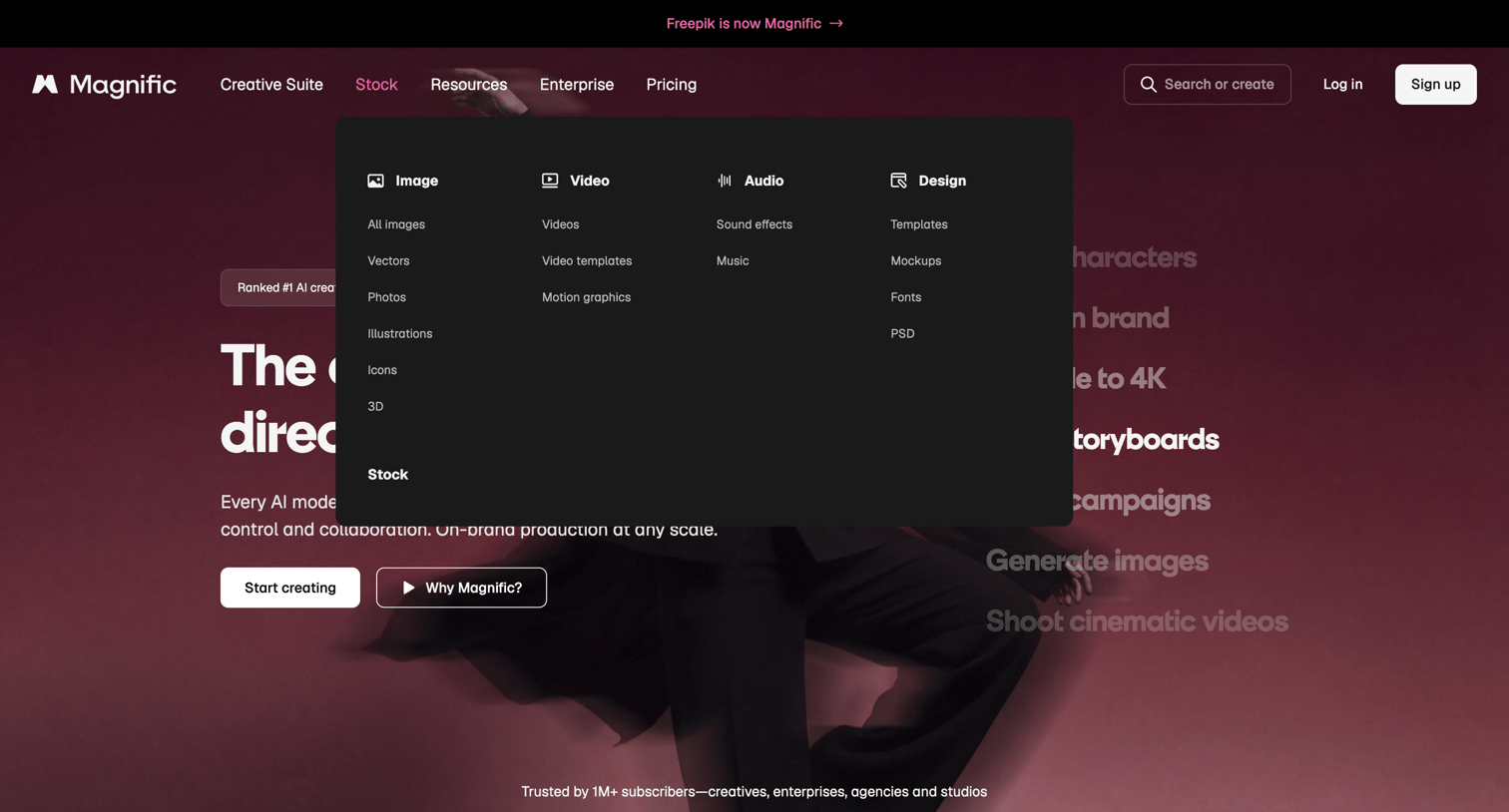Viewport: 1509px width, 812px height.
Task: Click the Search or create field
Action: [x=1207, y=85]
